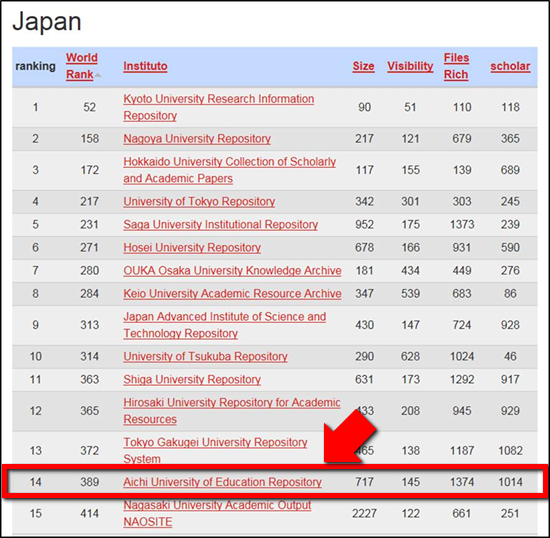Select visibility value 51 in Kyoto row
This screenshot has width=550, height=538.
[x=410, y=107]
